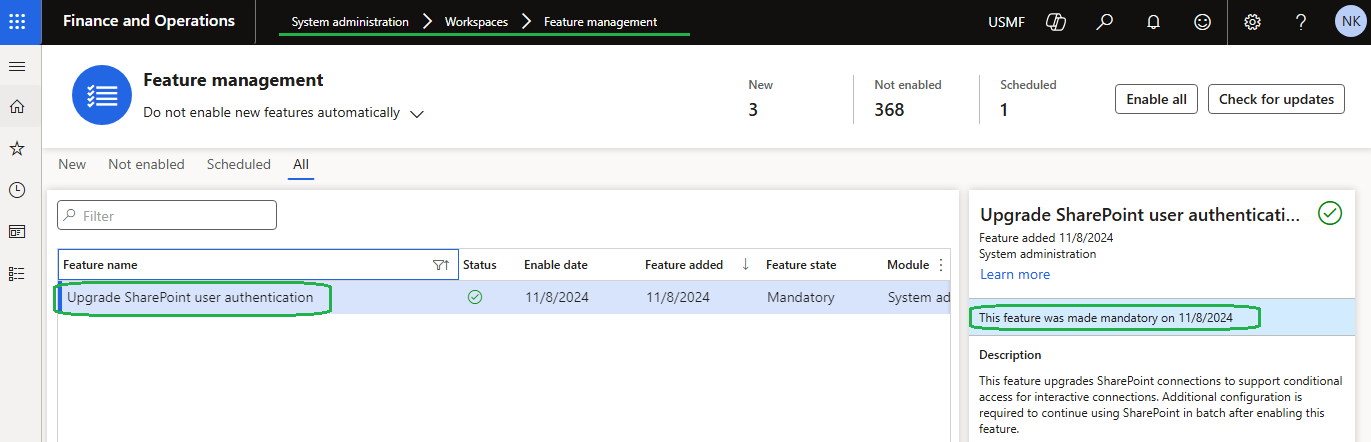Screen dimensions: 1371x442
Task: Click green enabled checkmark in details pane
Action: pyautogui.click(x=1329, y=213)
